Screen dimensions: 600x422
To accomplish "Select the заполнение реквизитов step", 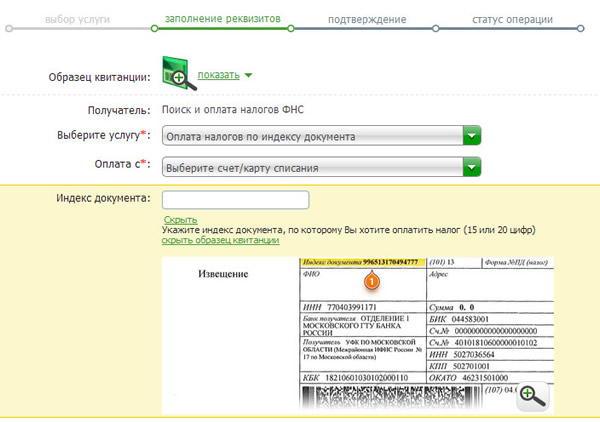I will pos(220,19).
